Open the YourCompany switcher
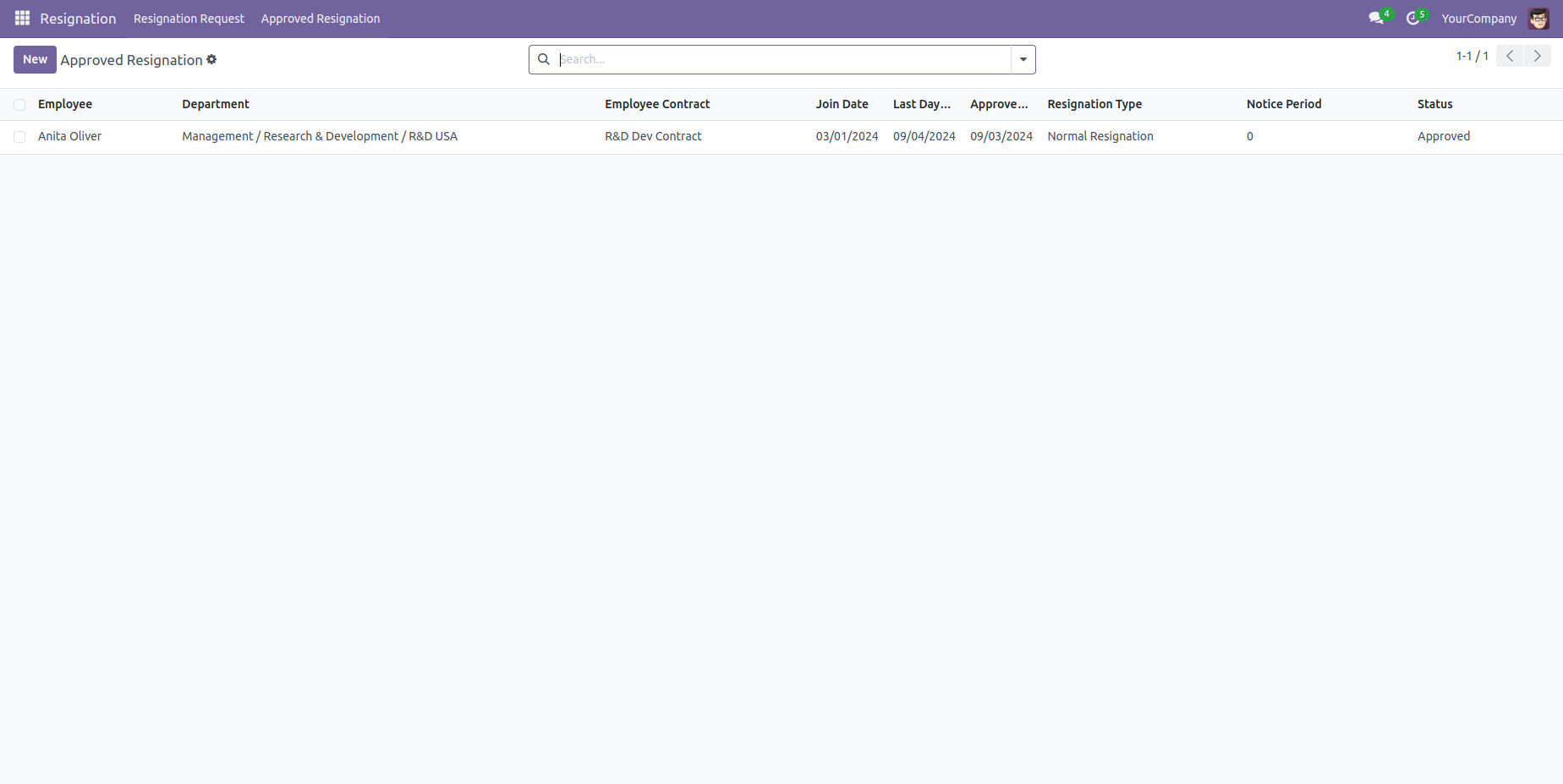This screenshot has height=784, width=1563. coord(1478,19)
